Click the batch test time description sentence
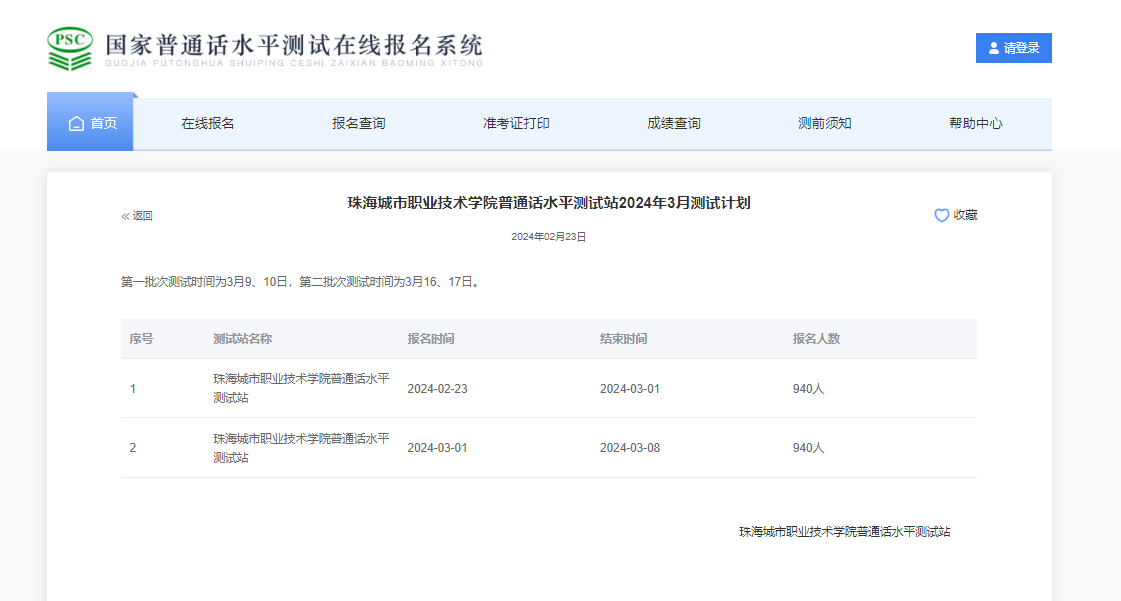Screen dimensions: 1121x601 [302, 282]
